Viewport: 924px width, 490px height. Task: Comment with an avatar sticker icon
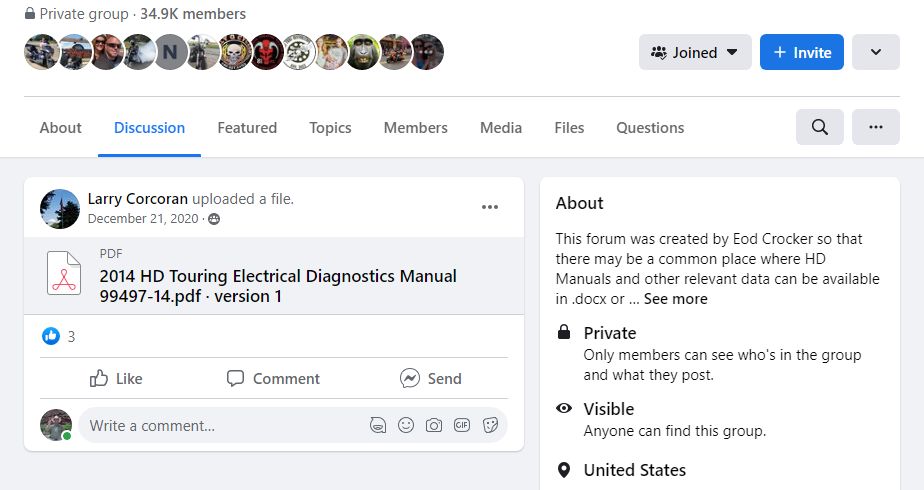pyautogui.click(x=378, y=425)
